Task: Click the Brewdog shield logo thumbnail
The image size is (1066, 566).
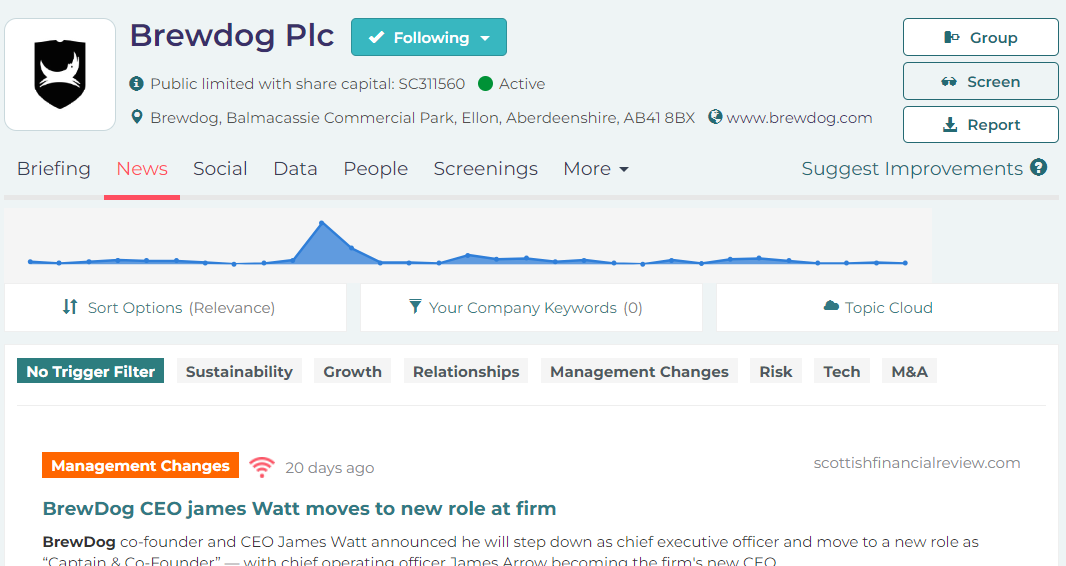Action: (60, 74)
